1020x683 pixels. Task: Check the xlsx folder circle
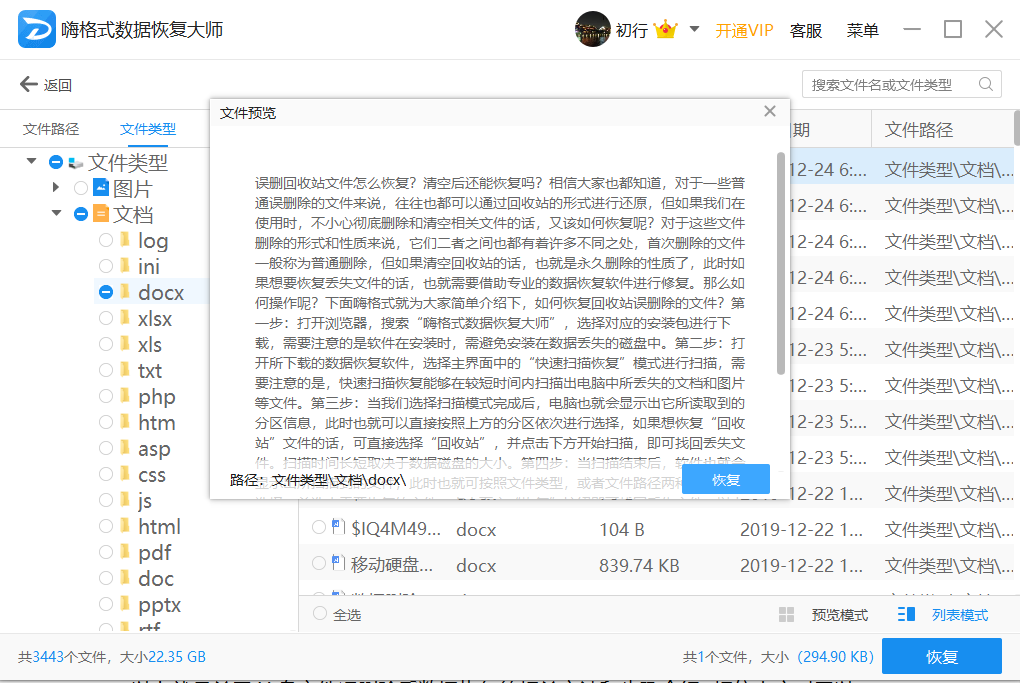(x=106, y=318)
